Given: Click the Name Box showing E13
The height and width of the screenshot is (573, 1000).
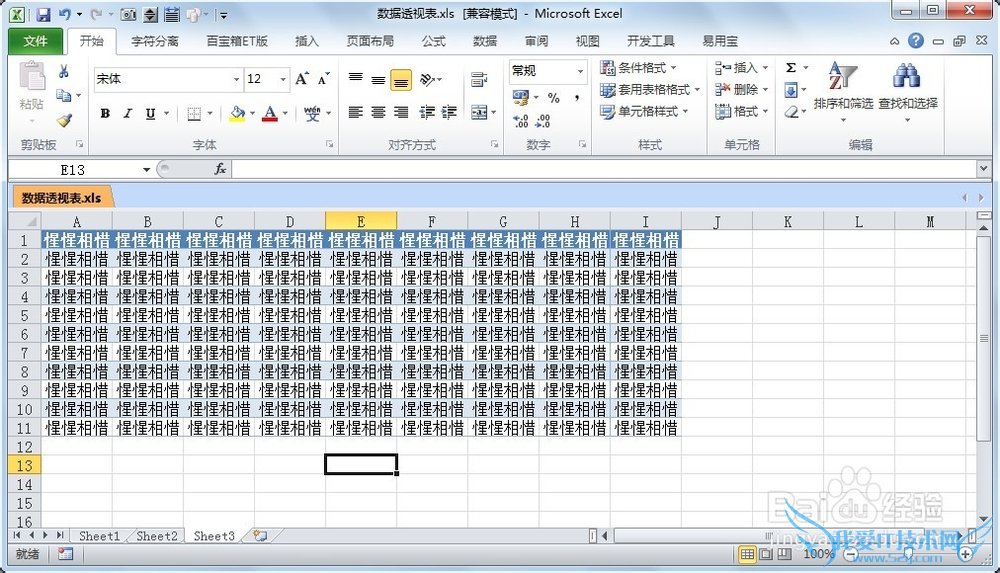Looking at the screenshot, I should (72, 170).
